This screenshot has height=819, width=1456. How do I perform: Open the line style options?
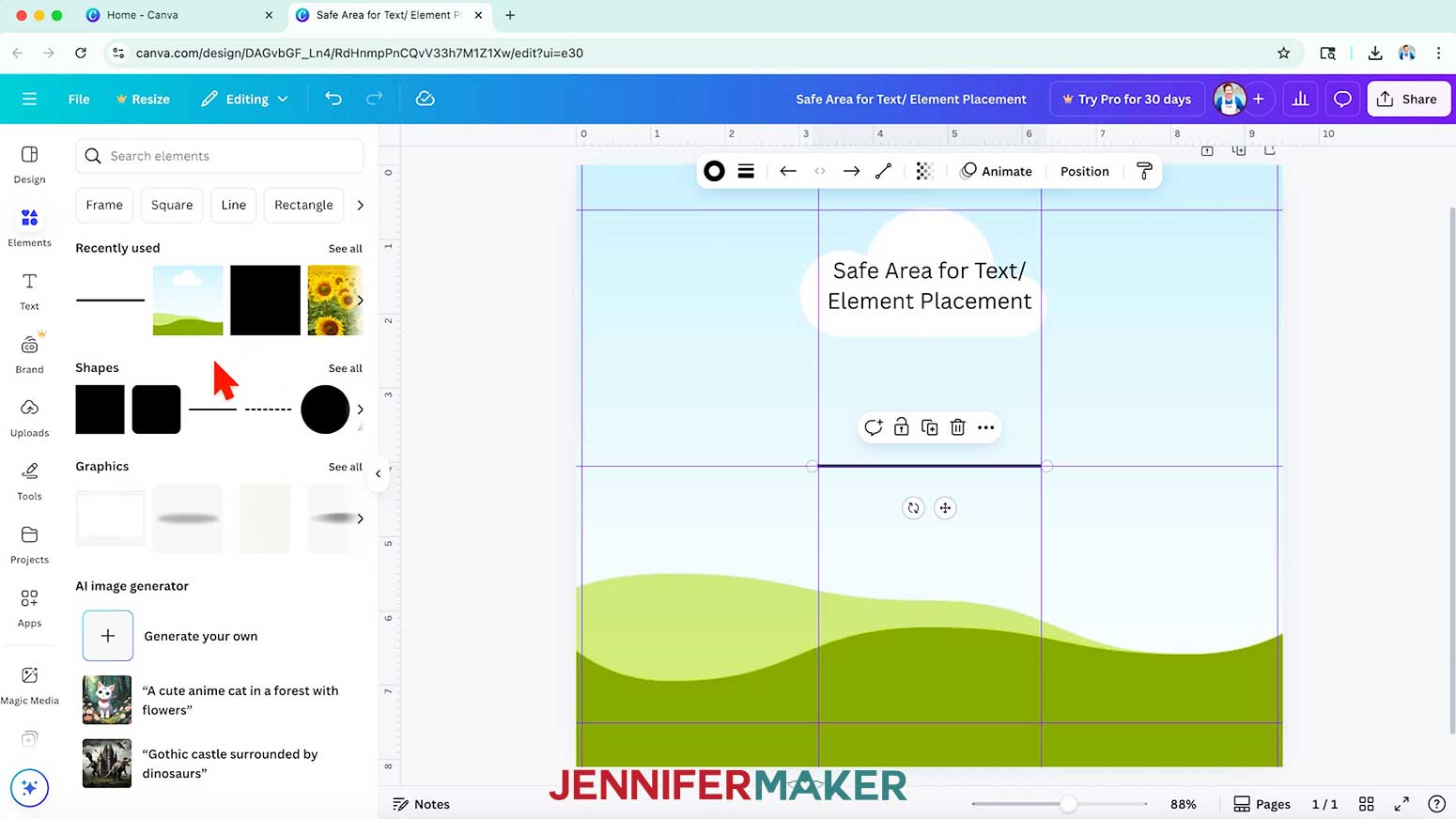pyautogui.click(x=746, y=171)
